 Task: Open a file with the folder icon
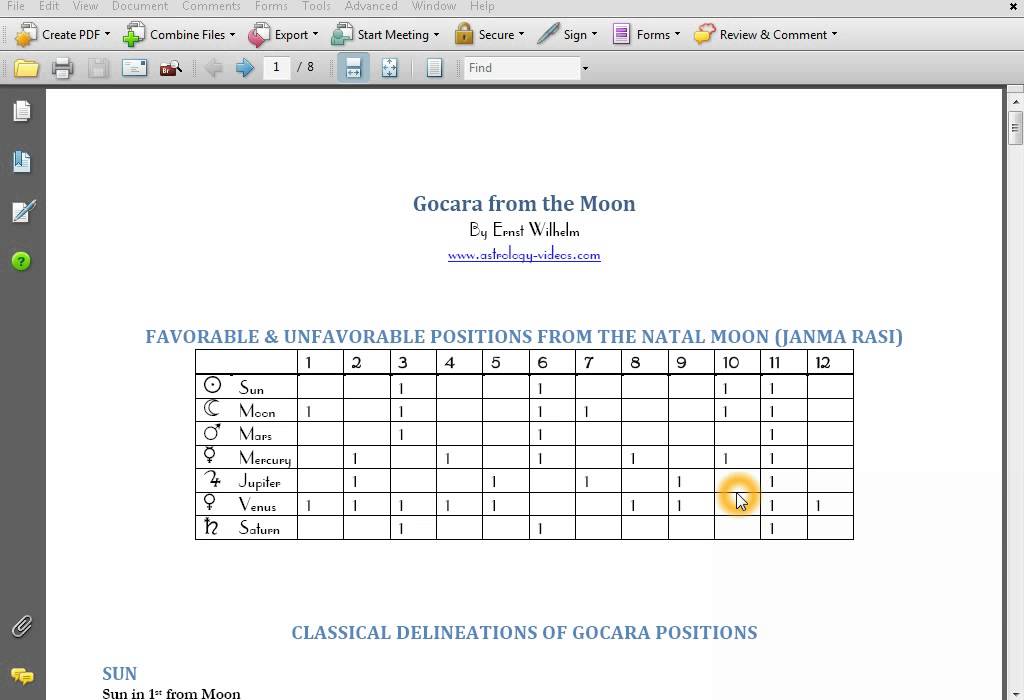26,68
